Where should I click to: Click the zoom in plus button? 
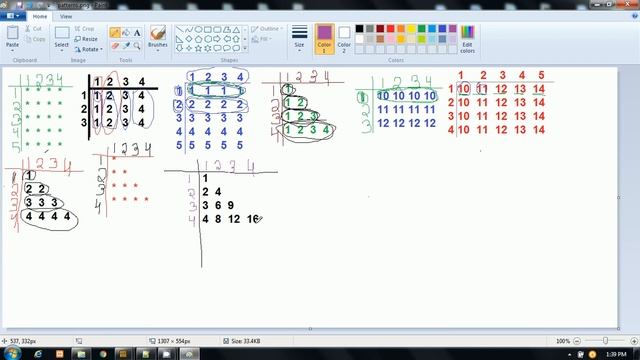point(634,341)
